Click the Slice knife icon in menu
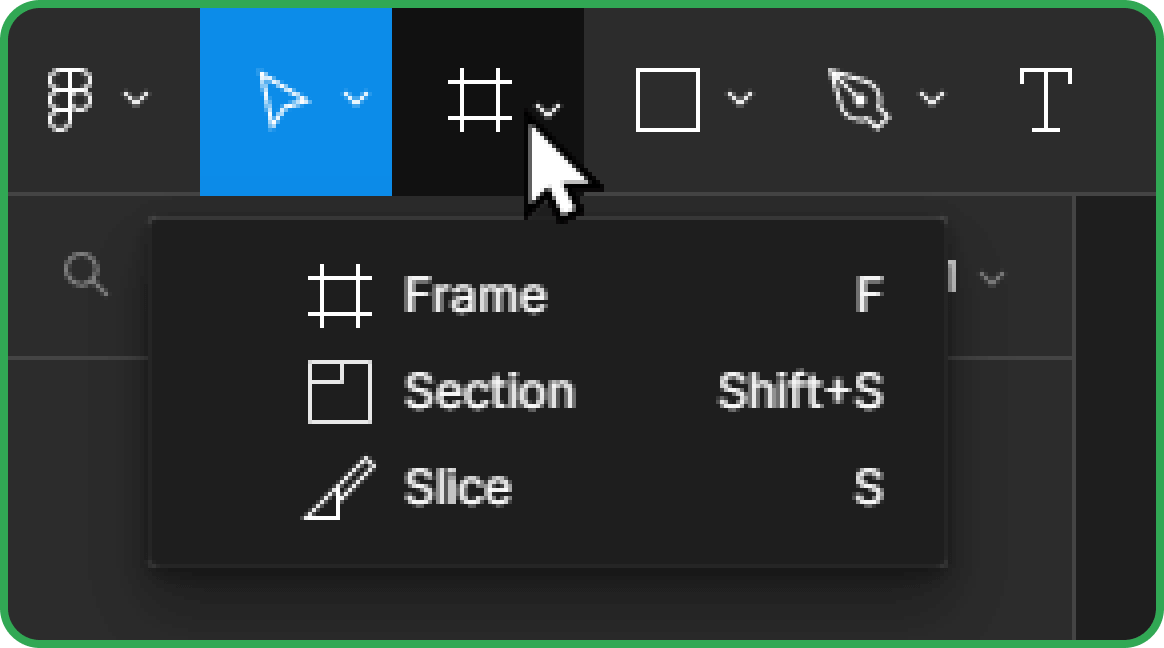Screen dimensions: 1164x648 [340, 488]
